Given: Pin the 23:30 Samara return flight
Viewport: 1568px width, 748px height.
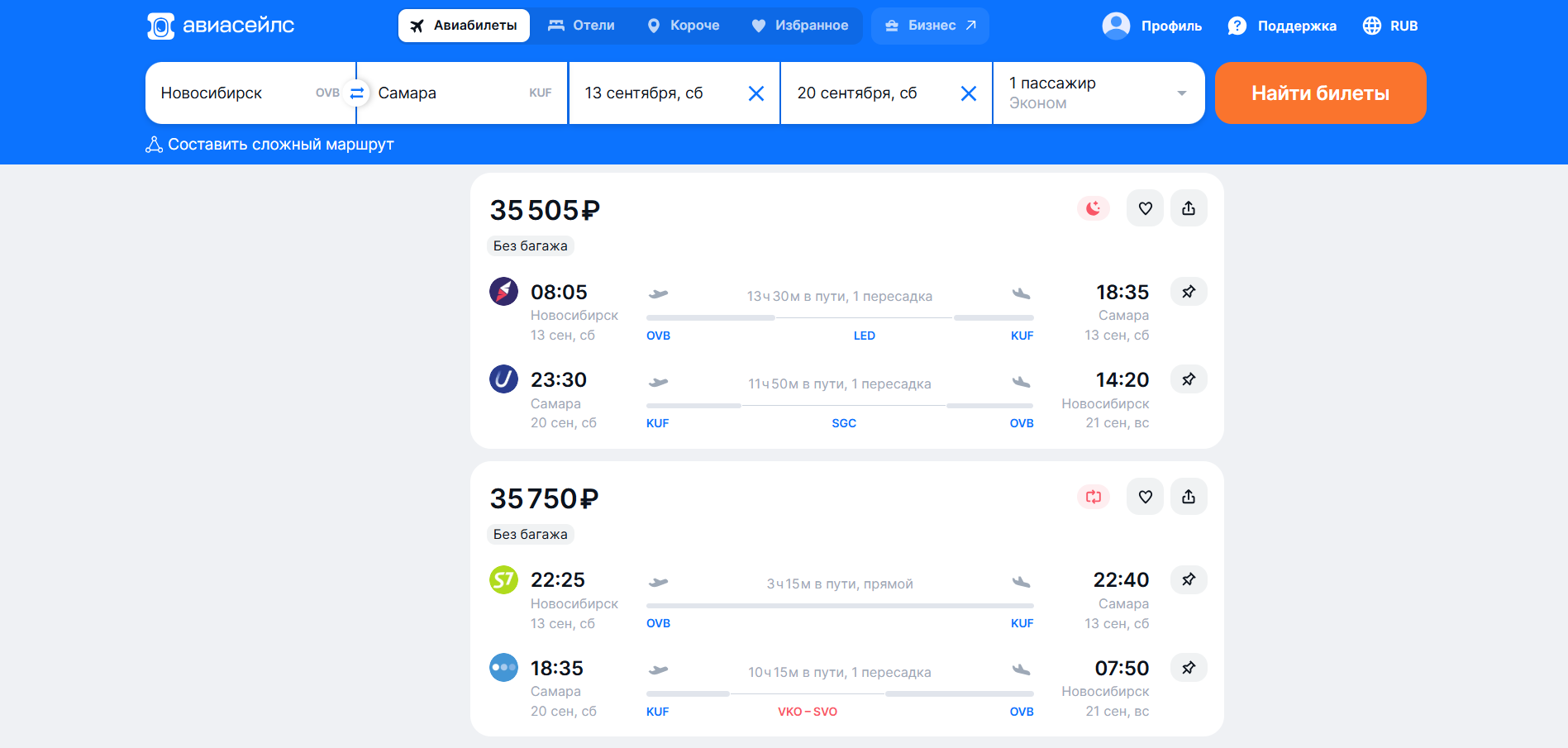Looking at the screenshot, I should pyautogui.click(x=1189, y=379).
